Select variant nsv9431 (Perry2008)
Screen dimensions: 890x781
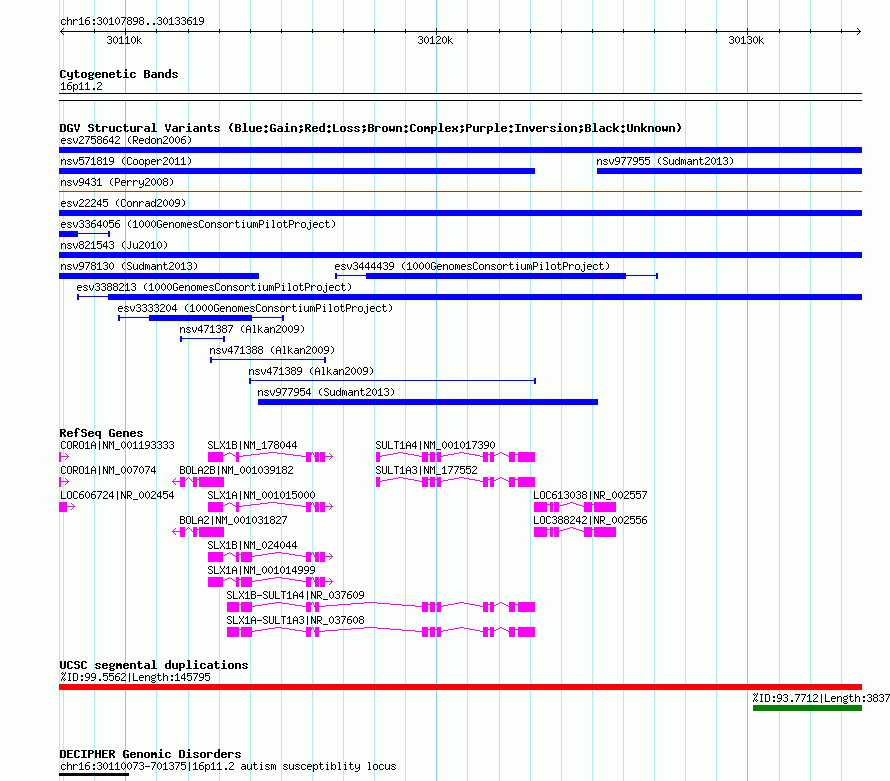click(x=117, y=182)
